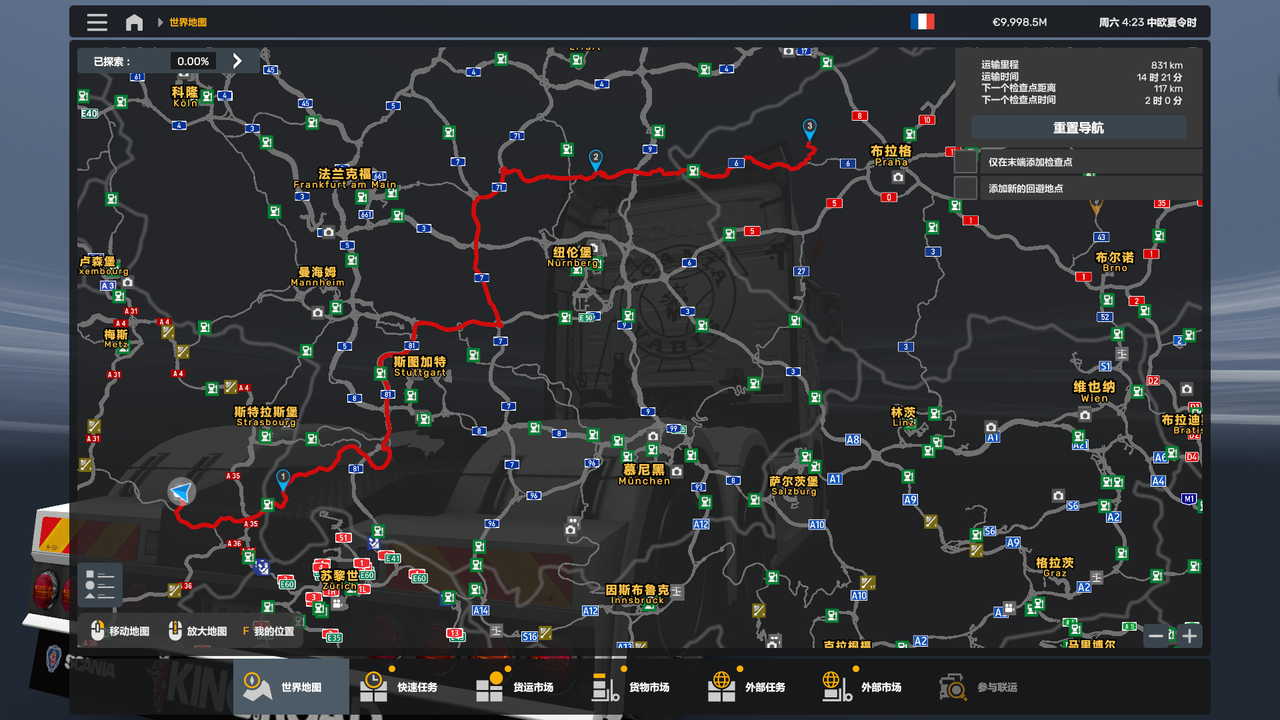Click the 世界地图 breadcrumb link
The image size is (1280, 720).
click(188, 22)
